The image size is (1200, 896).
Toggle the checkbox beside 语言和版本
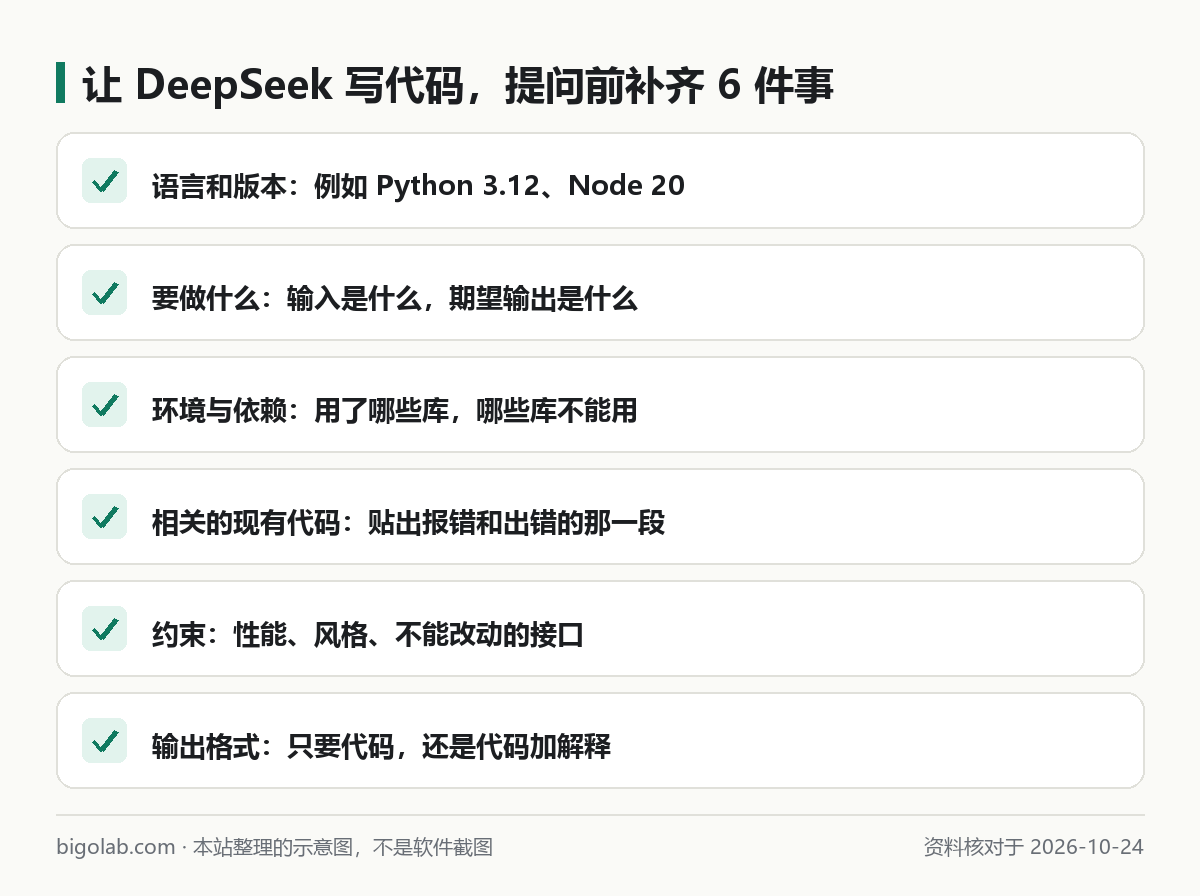point(104,181)
